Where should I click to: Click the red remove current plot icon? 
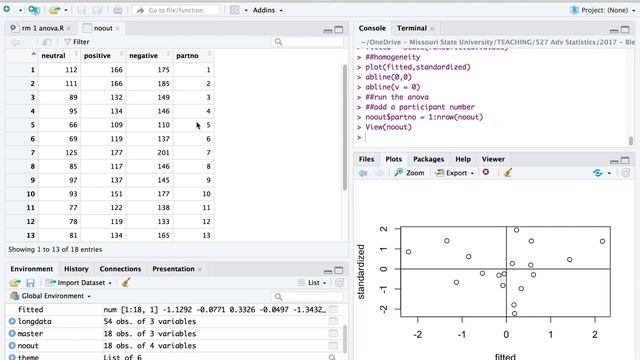(486, 172)
